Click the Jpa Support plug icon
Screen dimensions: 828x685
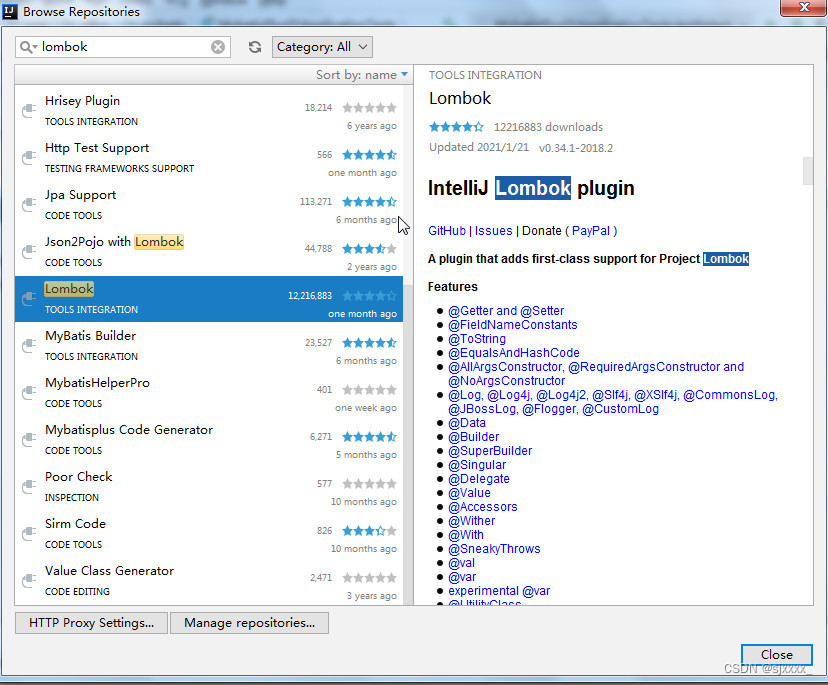29,204
